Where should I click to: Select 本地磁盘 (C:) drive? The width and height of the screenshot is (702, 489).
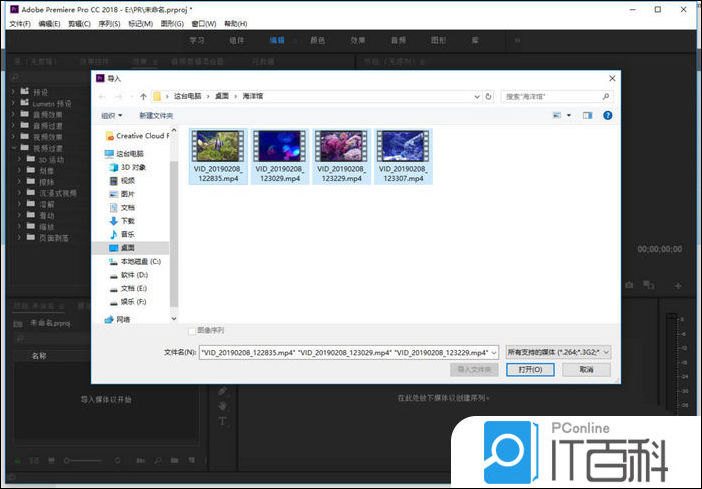[139, 260]
